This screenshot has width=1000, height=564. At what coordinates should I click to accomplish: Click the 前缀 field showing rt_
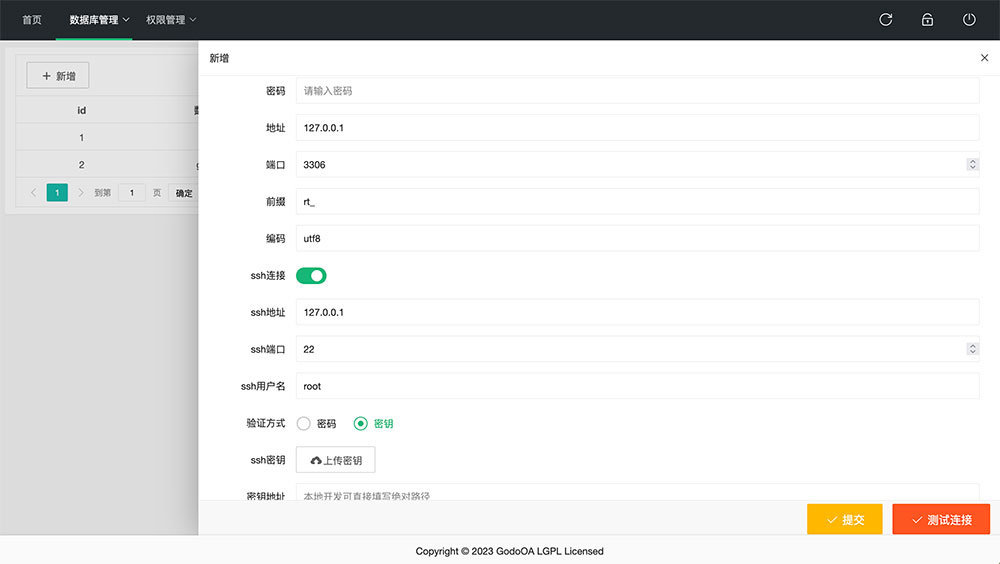(x=637, y=202)
